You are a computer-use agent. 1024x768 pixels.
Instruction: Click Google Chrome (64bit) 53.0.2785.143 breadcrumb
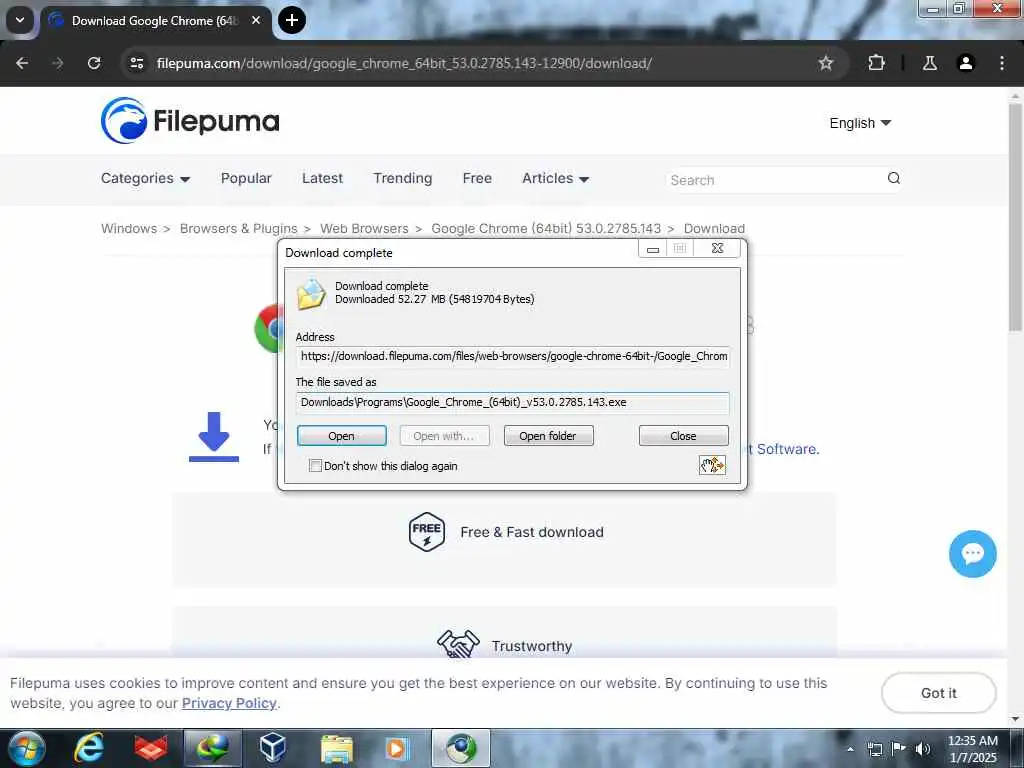[x=546, y=229]
